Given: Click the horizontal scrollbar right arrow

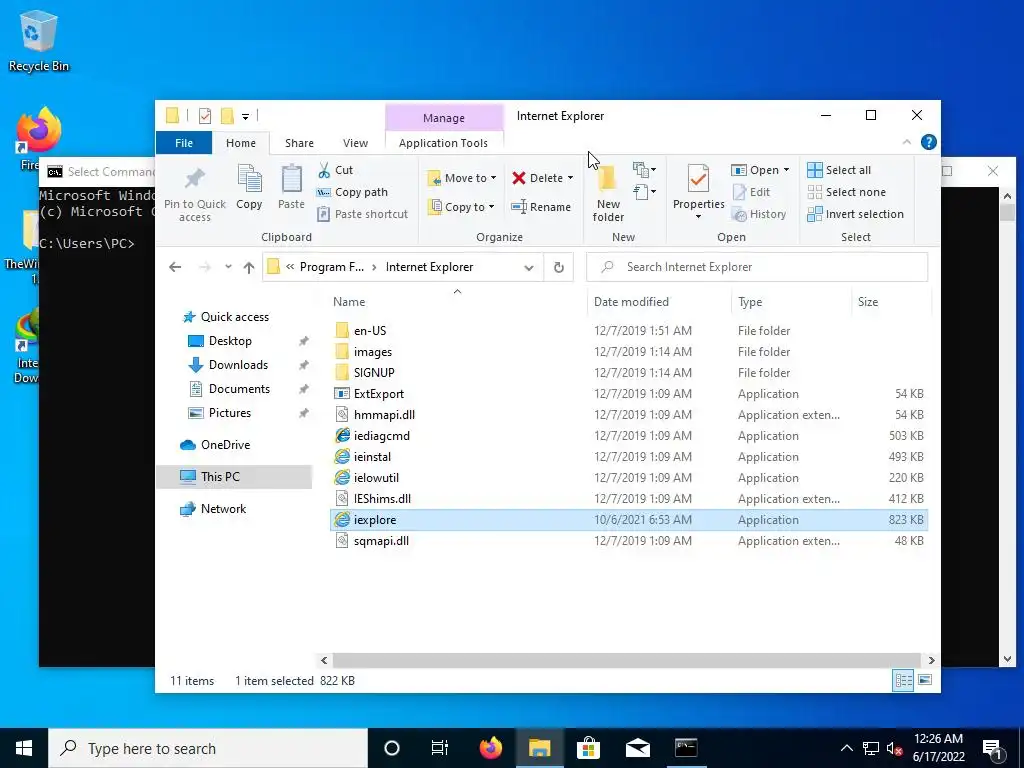Looking at the screenshot, I should pyautogui.click(x=931, y=660).
